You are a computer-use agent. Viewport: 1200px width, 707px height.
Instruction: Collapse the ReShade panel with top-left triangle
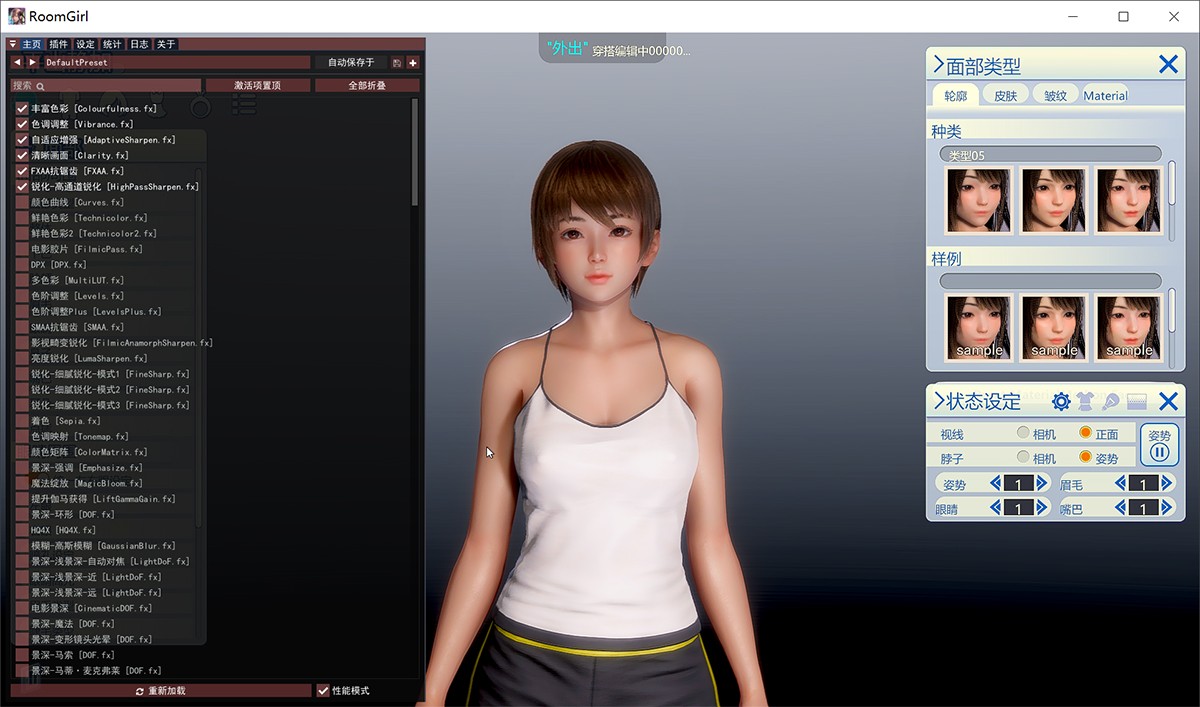[13, 44]
